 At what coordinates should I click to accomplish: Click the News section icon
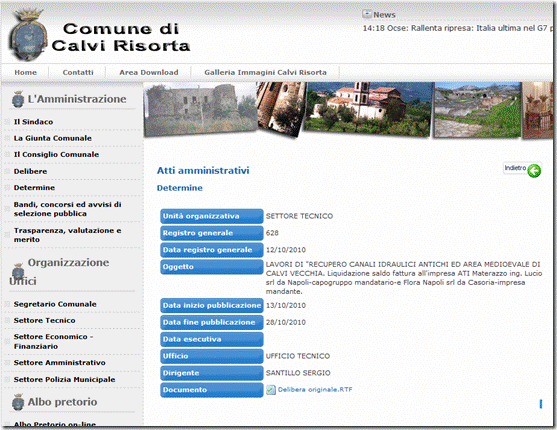point(367,14)
